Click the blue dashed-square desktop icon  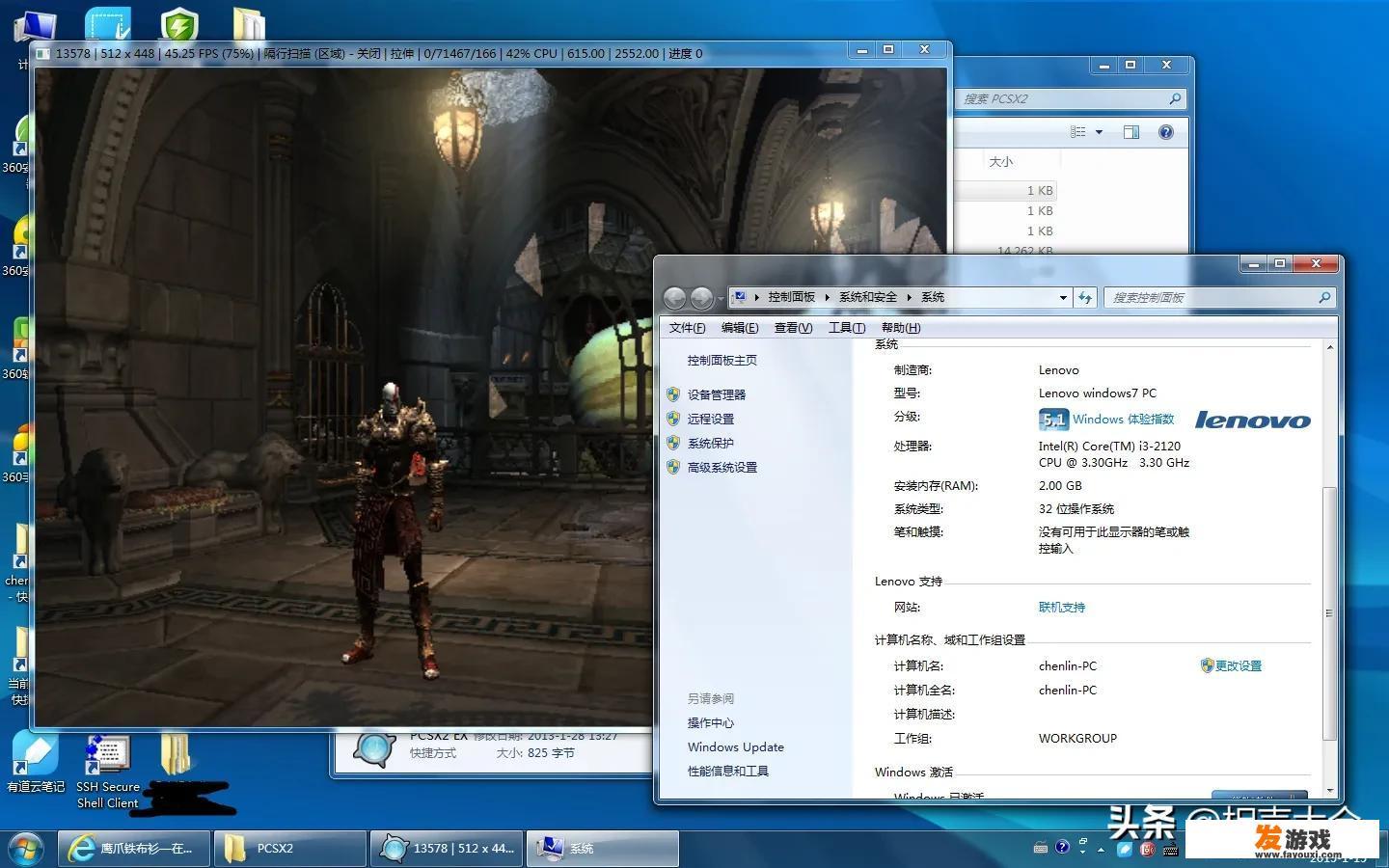108,24
